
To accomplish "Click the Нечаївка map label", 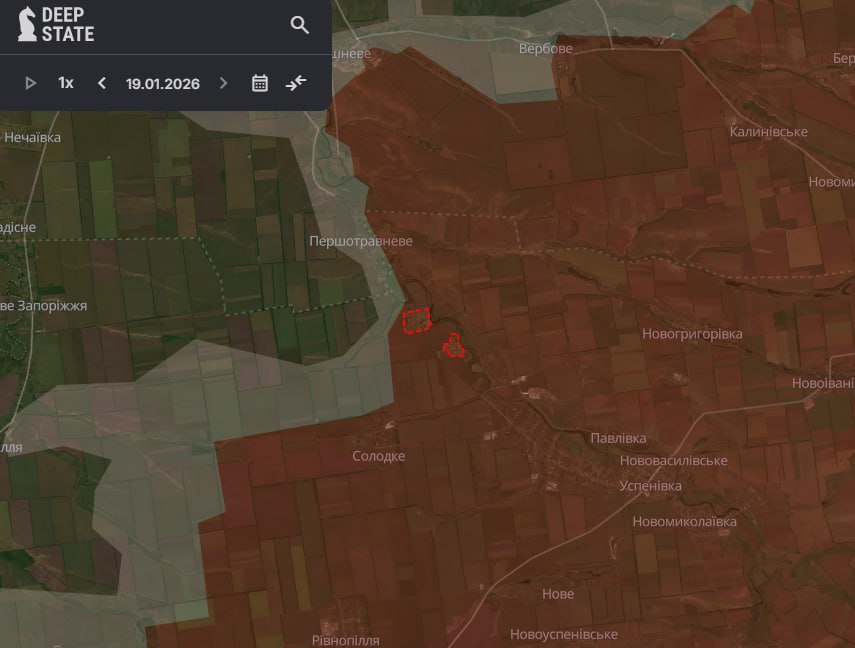I will 32,137.
